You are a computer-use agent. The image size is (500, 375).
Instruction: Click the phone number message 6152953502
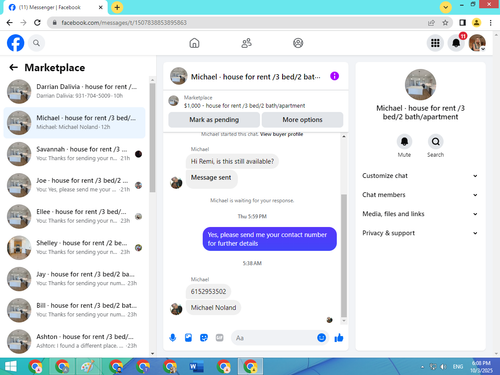208,292
